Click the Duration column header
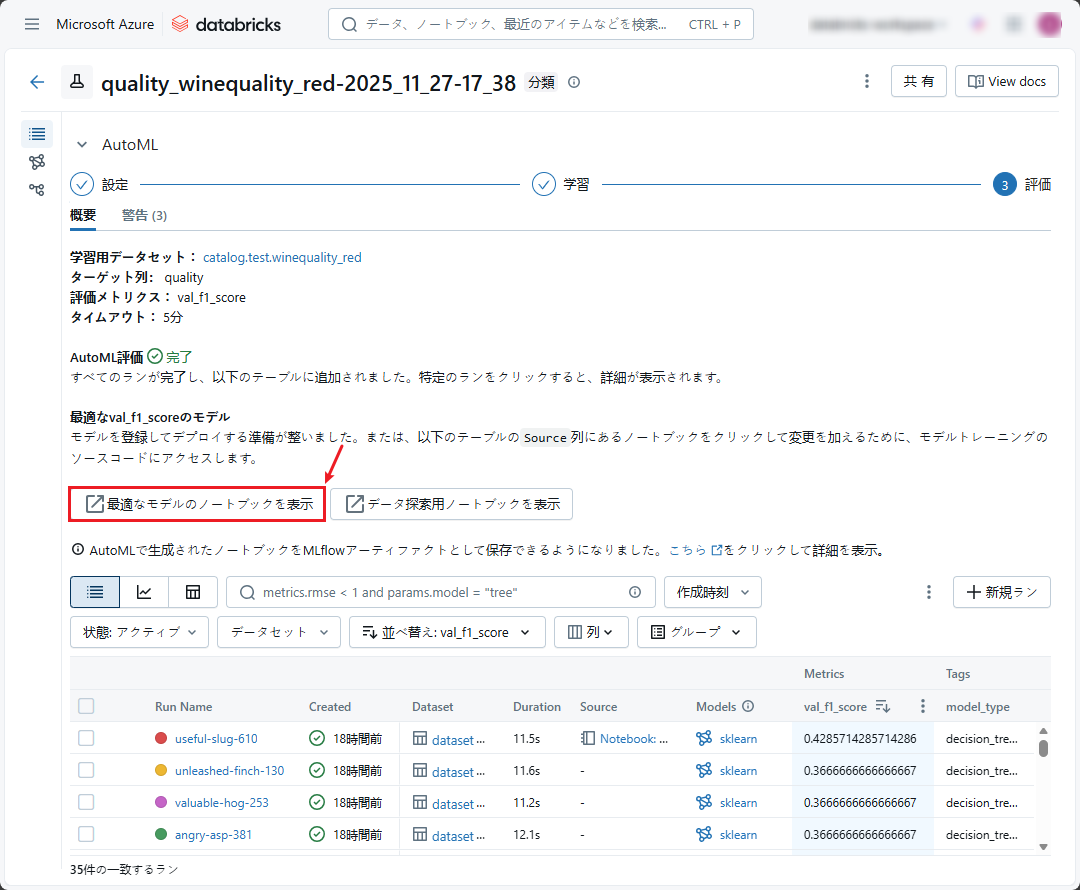 537,706
